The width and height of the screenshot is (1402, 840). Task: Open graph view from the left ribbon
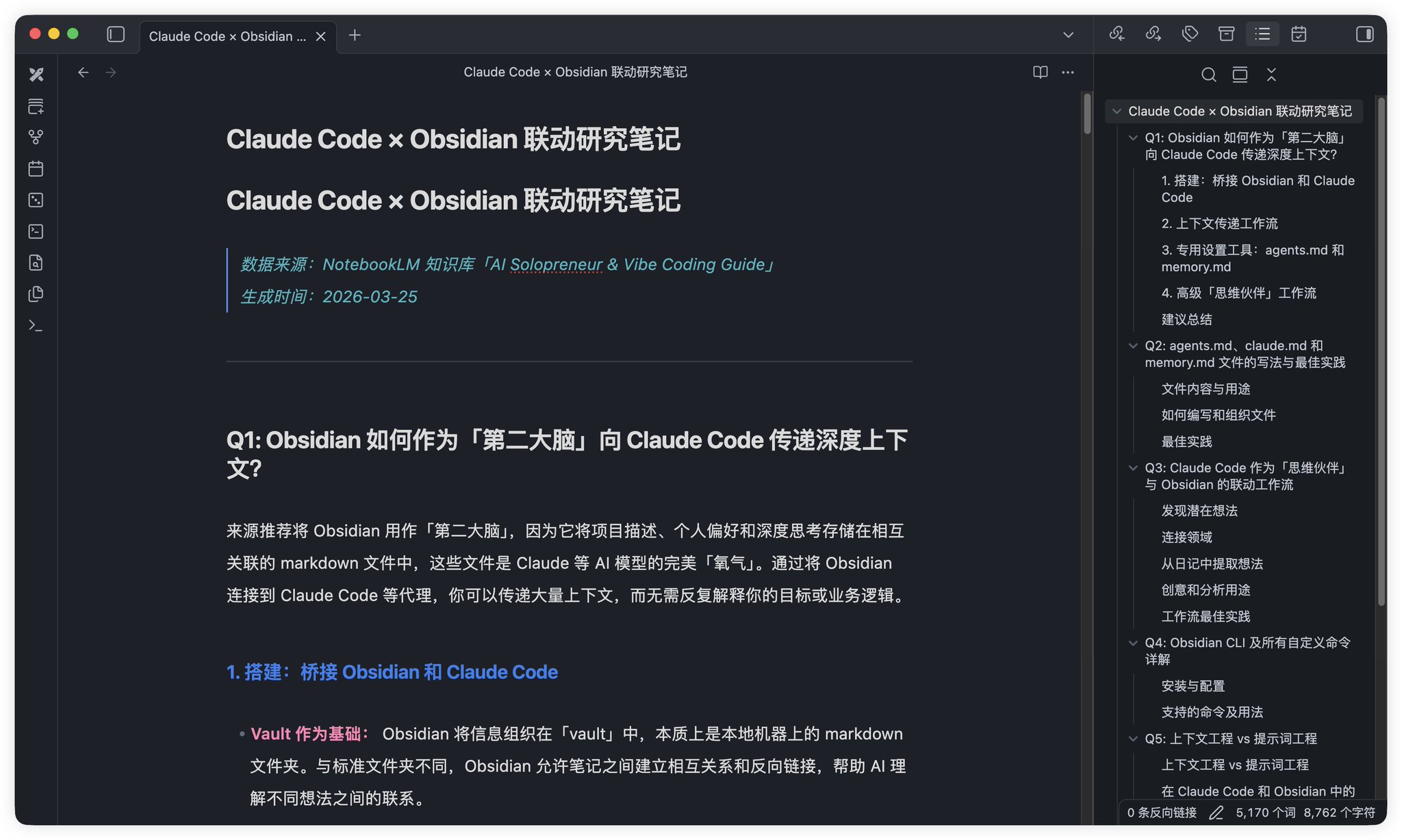[x=36, y=138]
